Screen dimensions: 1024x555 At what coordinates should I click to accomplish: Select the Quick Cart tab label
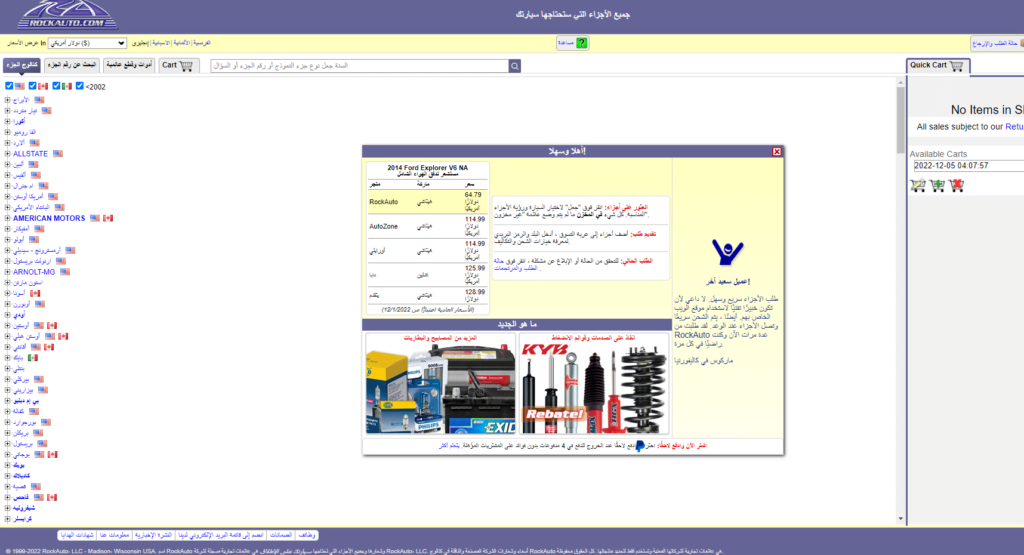click(929, 65)
